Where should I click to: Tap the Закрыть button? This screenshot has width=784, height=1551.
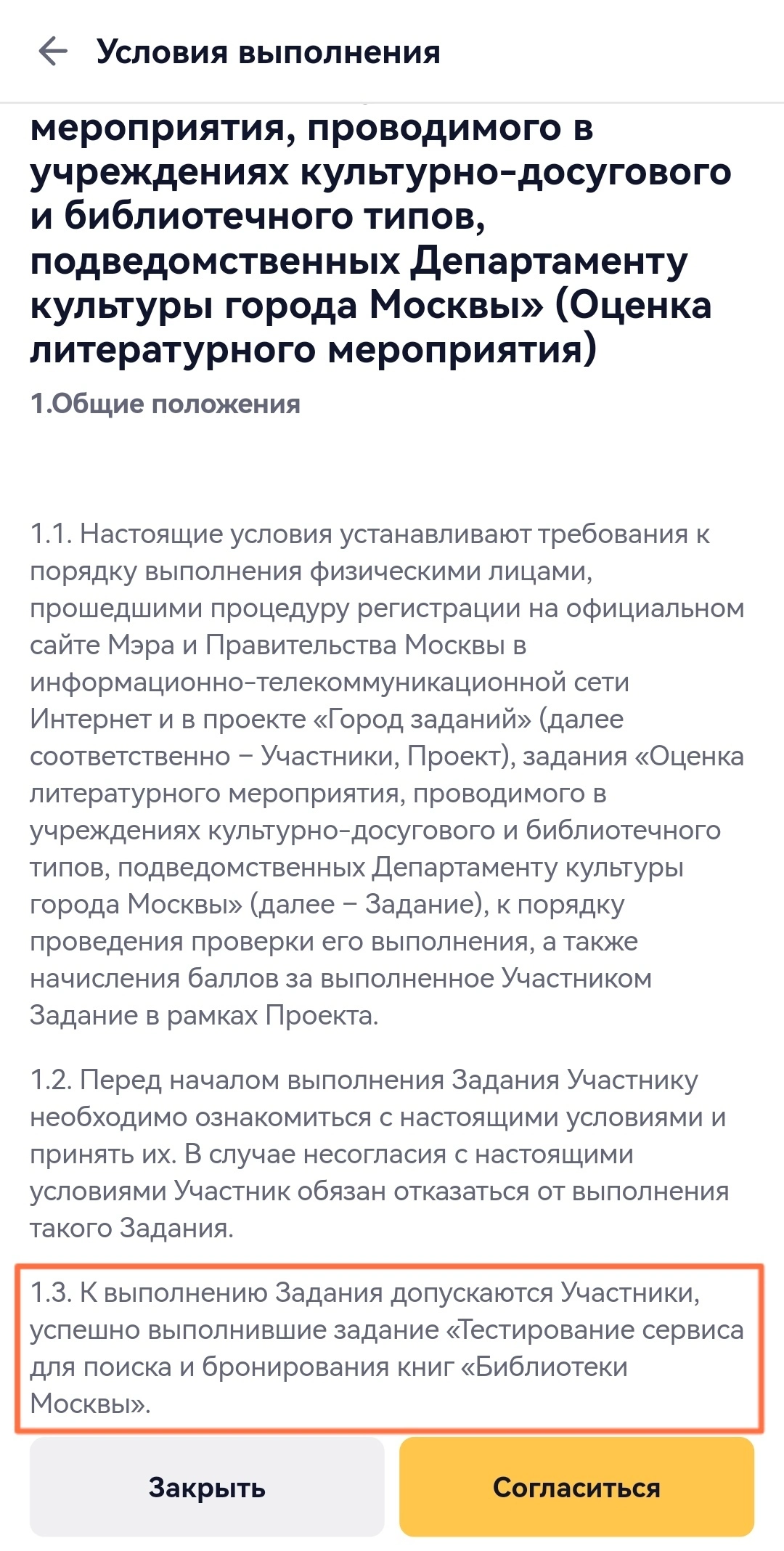pyautogui.click(x=207, y=1487)
